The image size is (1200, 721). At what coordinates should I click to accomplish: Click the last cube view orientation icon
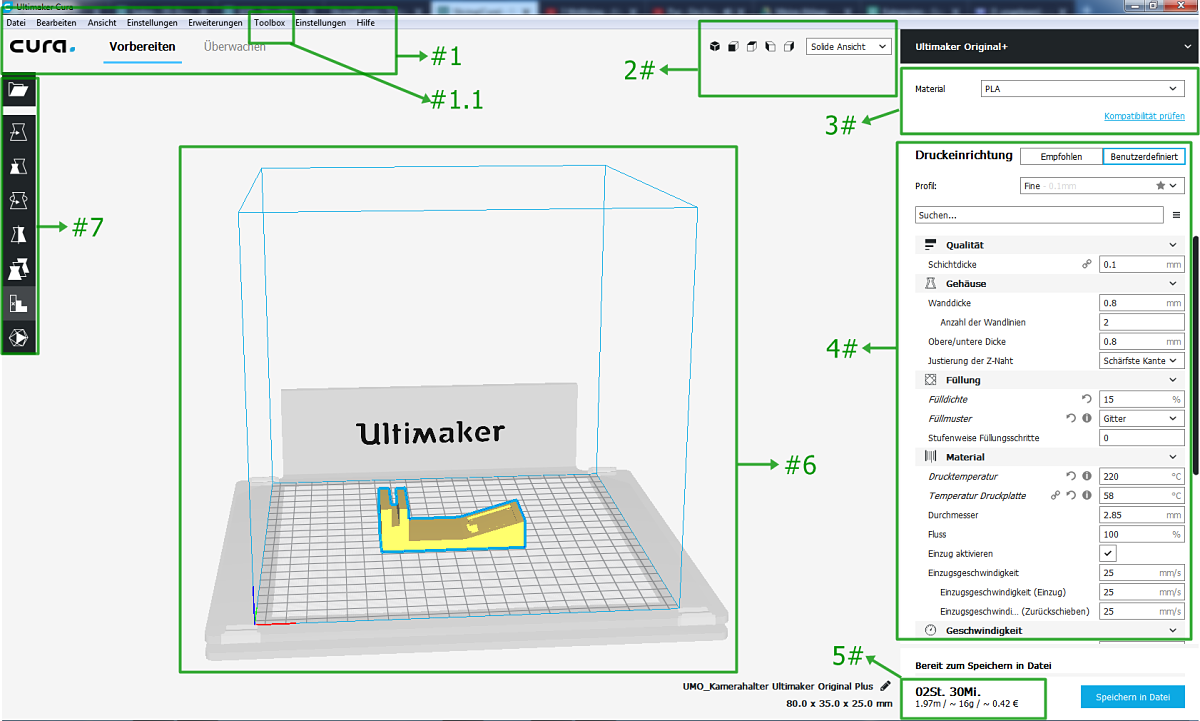789,46
